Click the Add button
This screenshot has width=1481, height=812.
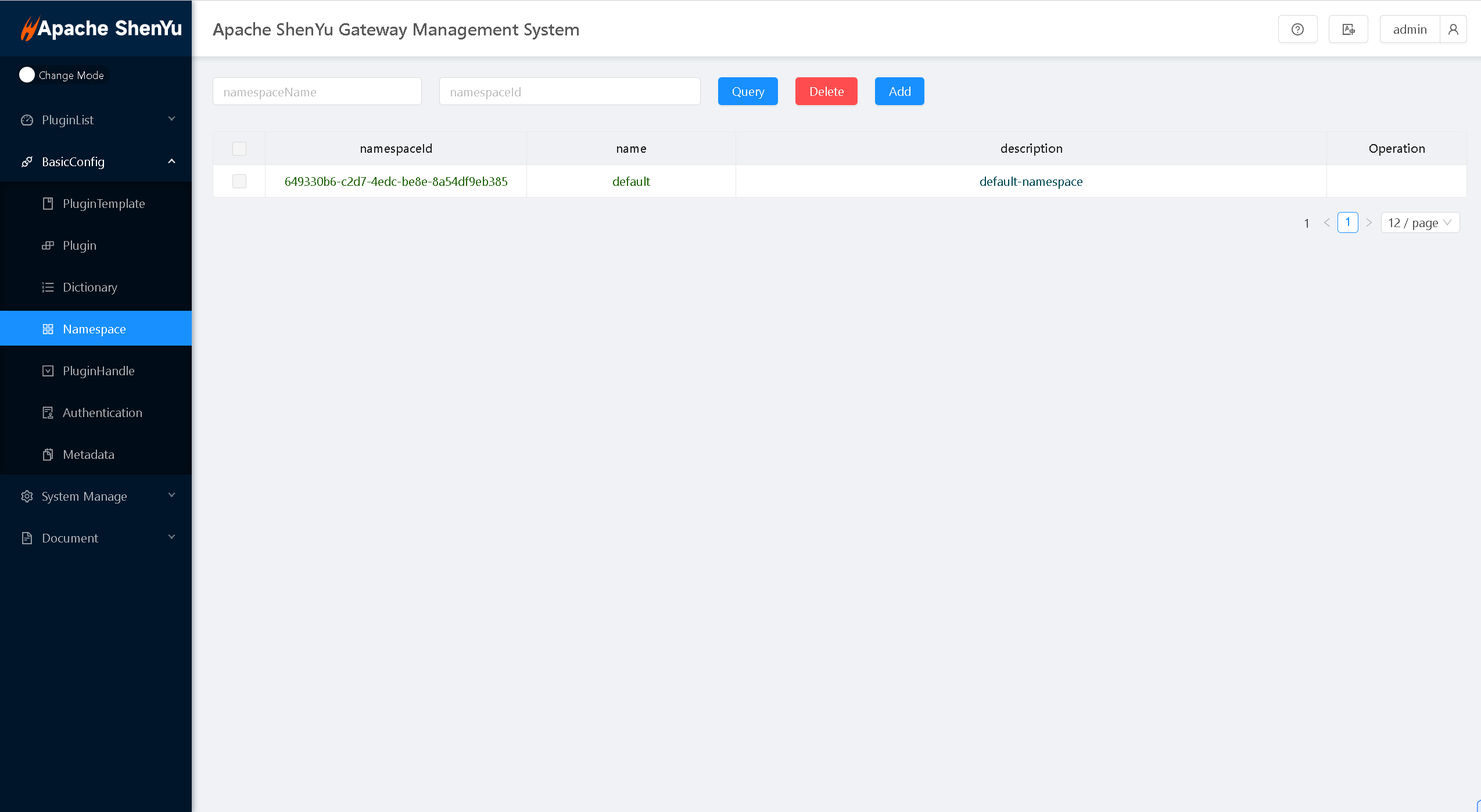[899, 92]
